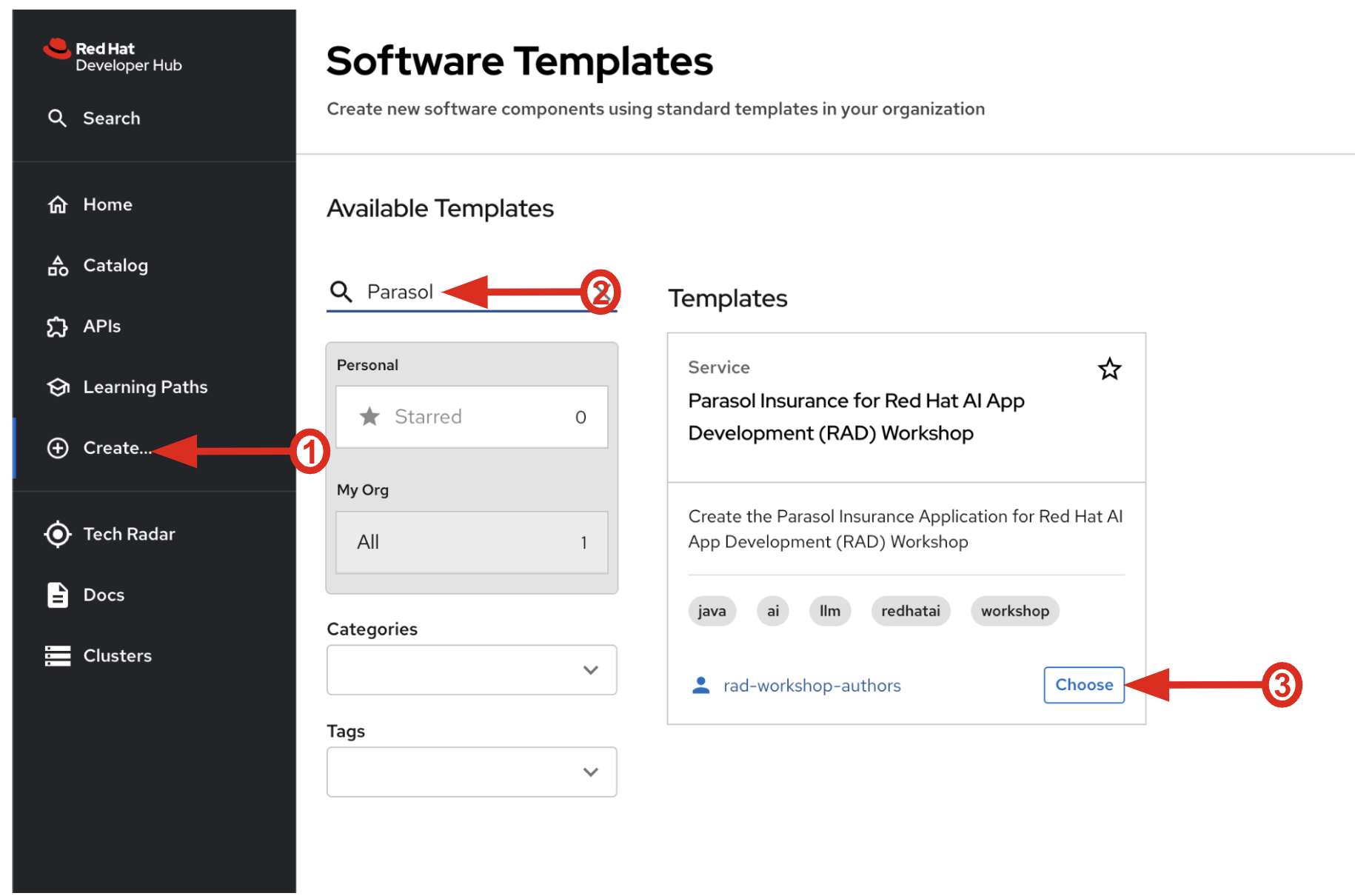Click the Create plus circle icon

click(58, 448)
